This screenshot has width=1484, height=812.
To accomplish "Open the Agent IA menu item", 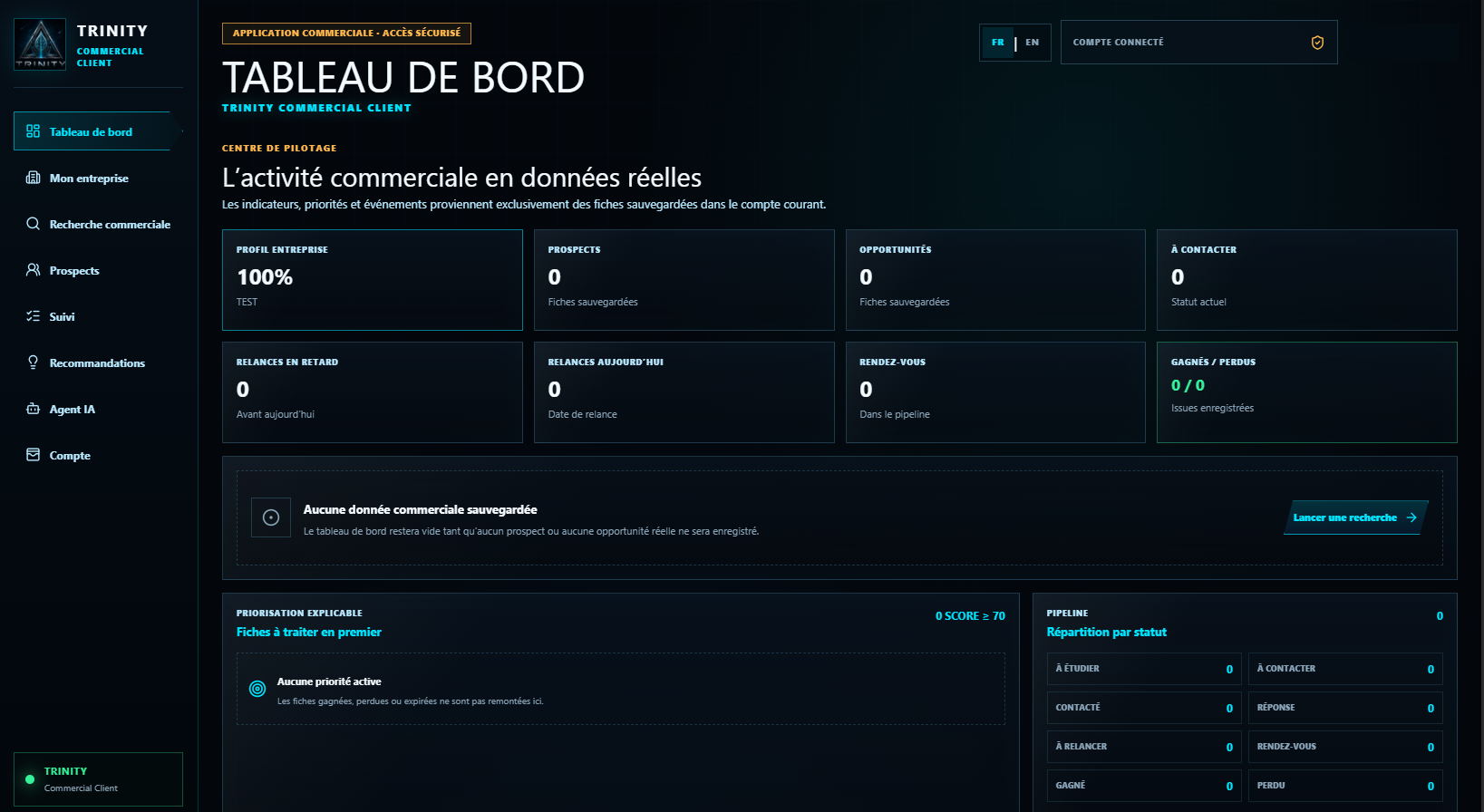I will pos(98,409).
